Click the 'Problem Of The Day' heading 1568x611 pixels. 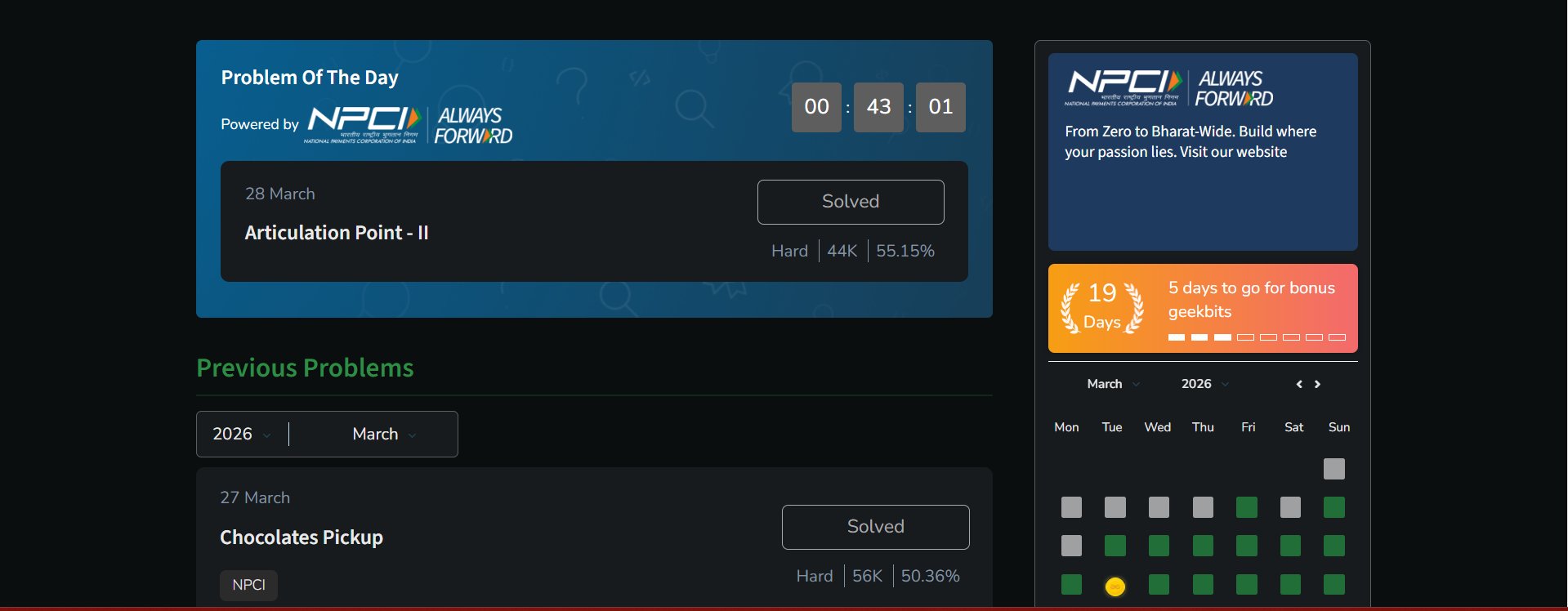point(310,78)
